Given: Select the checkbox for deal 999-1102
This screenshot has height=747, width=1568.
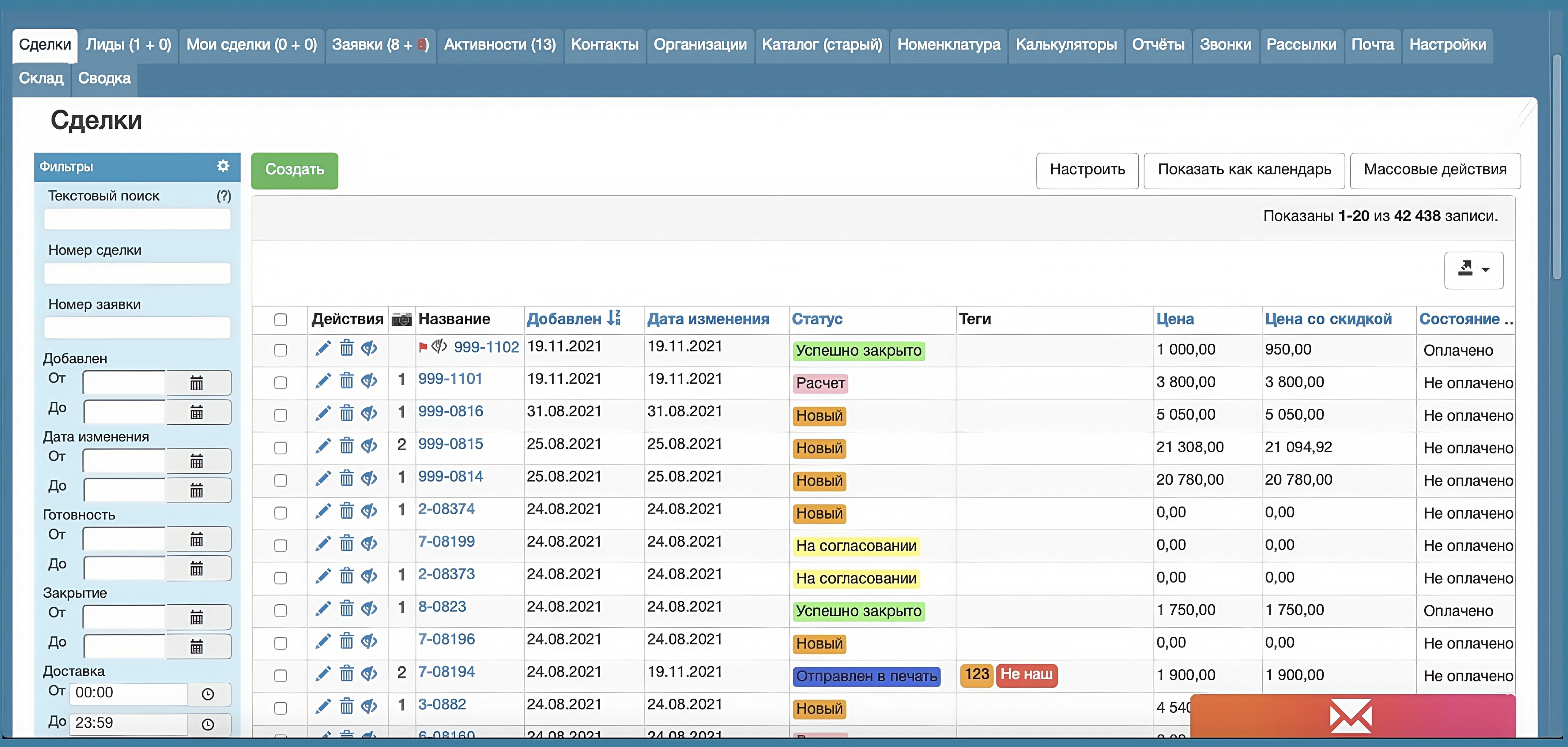Looking at the screenshot, I should pos(281,350).
